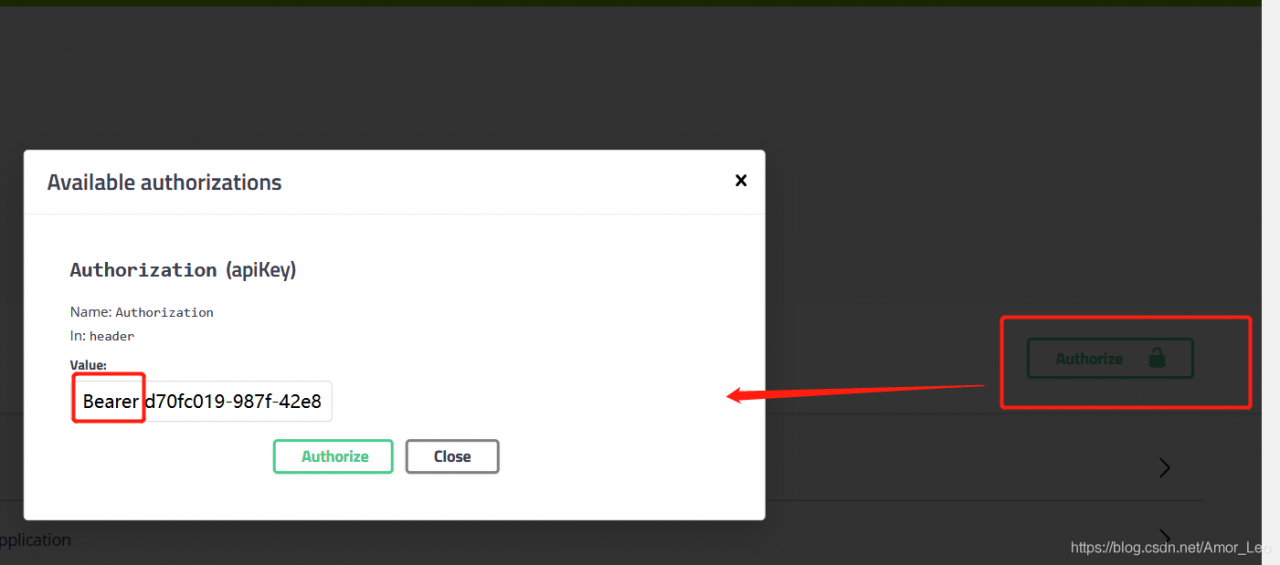Click the Close button in dialog
Image resolution: width=1280 pixels, height=565 pixels.
click(452, 456)
